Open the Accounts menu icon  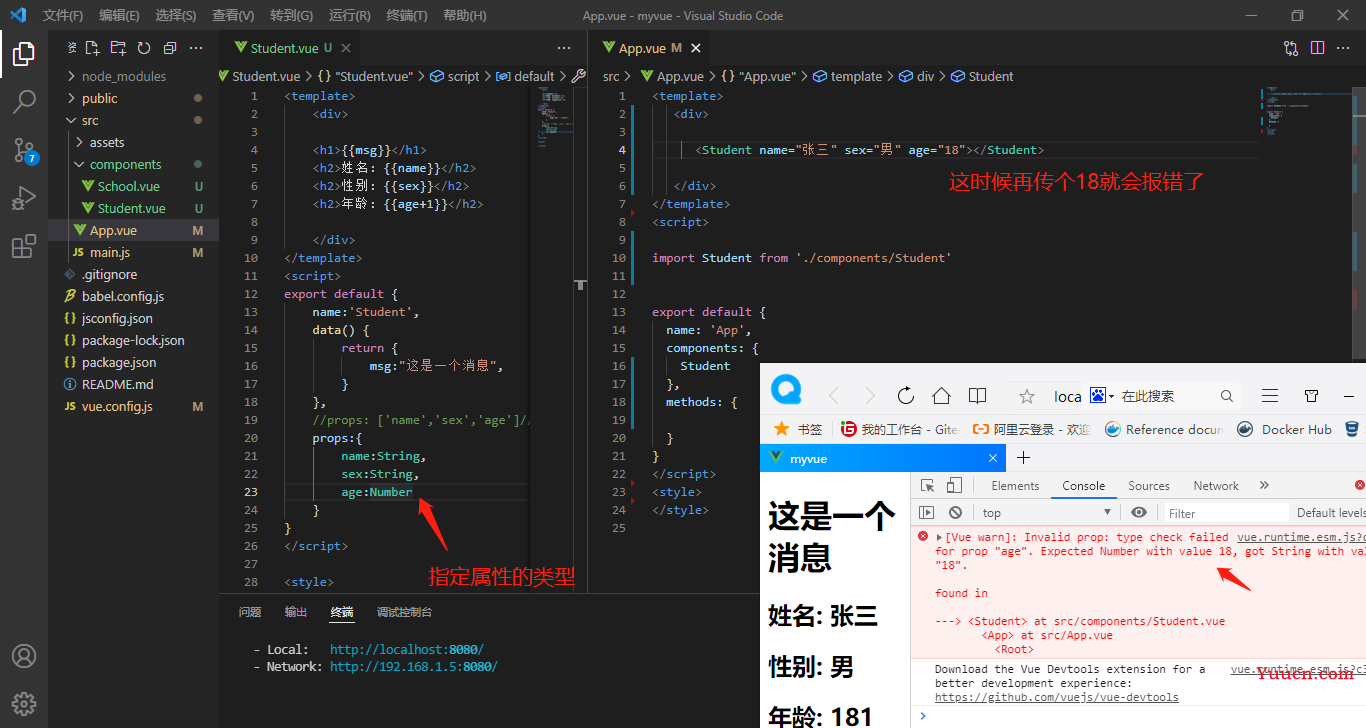point(24,656)
